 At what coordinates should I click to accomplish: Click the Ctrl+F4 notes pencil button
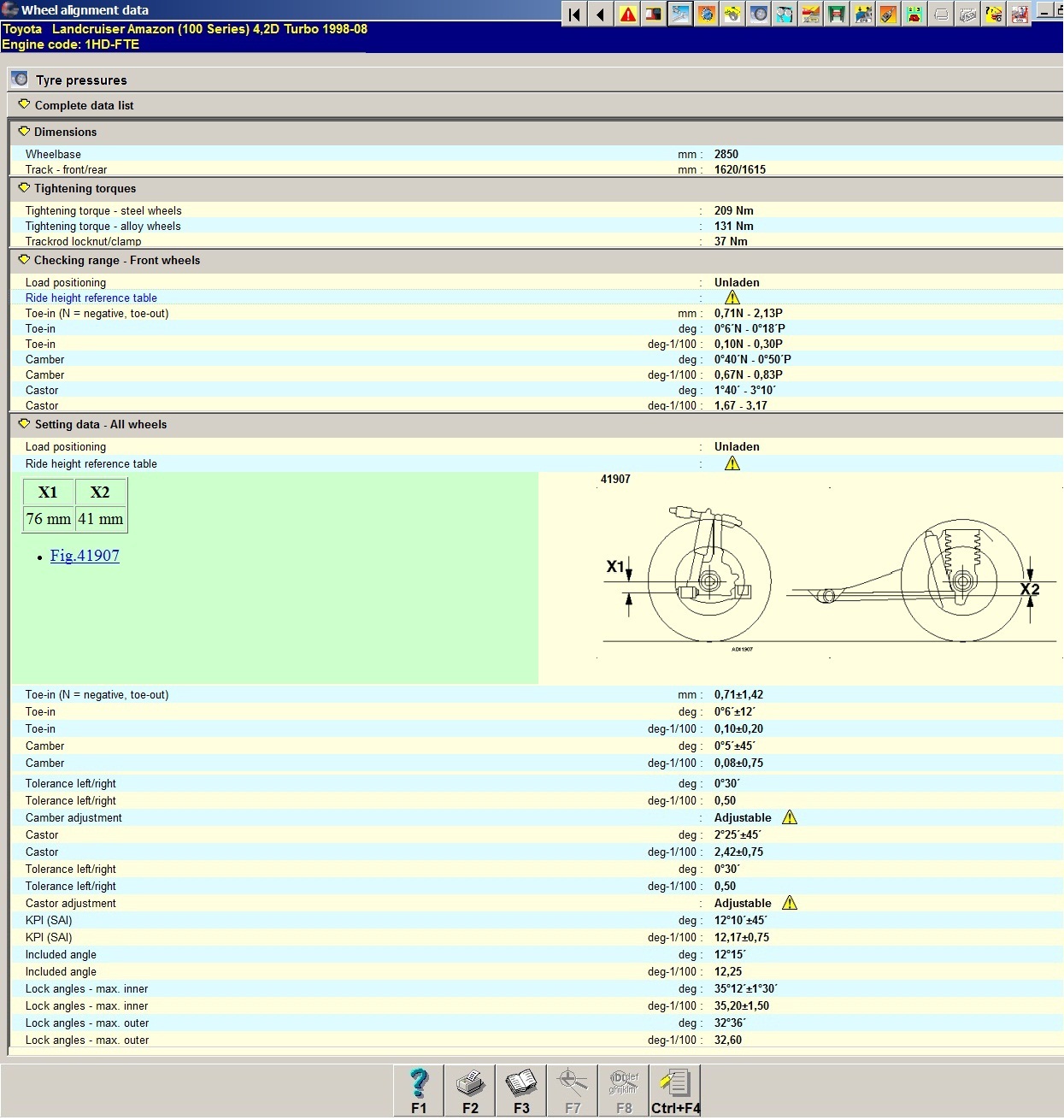[x=675, y=1090]
